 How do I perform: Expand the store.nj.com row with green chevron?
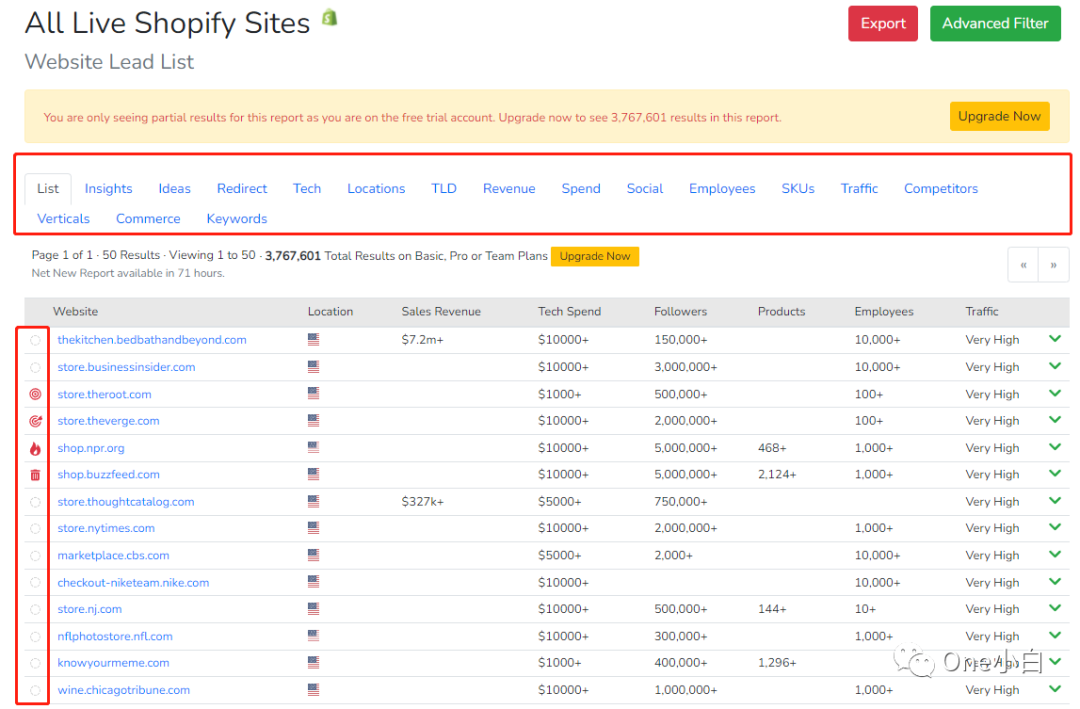1054,608
